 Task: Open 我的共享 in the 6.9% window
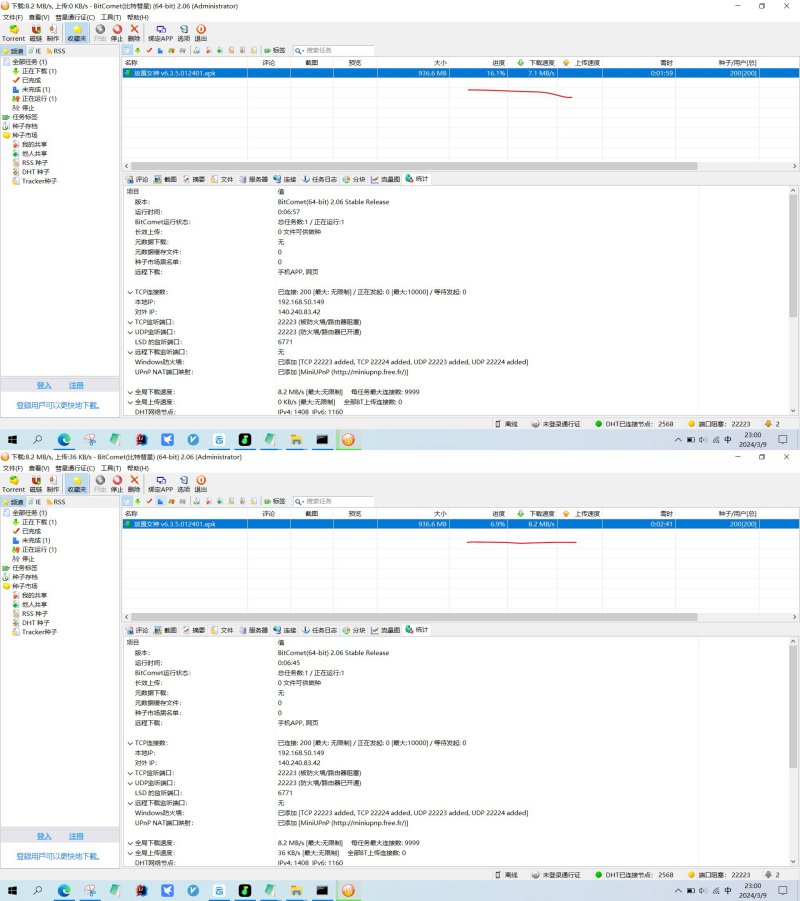coord(30,595)
